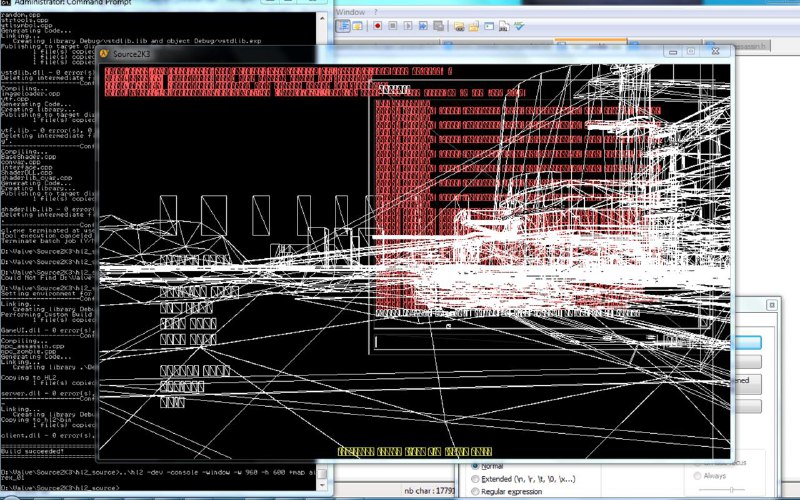Viewport: 800px width, 500px height.
Task: Click the 'Build succeeded' line in Command Prompt
Action: click(x=33, y=452)
